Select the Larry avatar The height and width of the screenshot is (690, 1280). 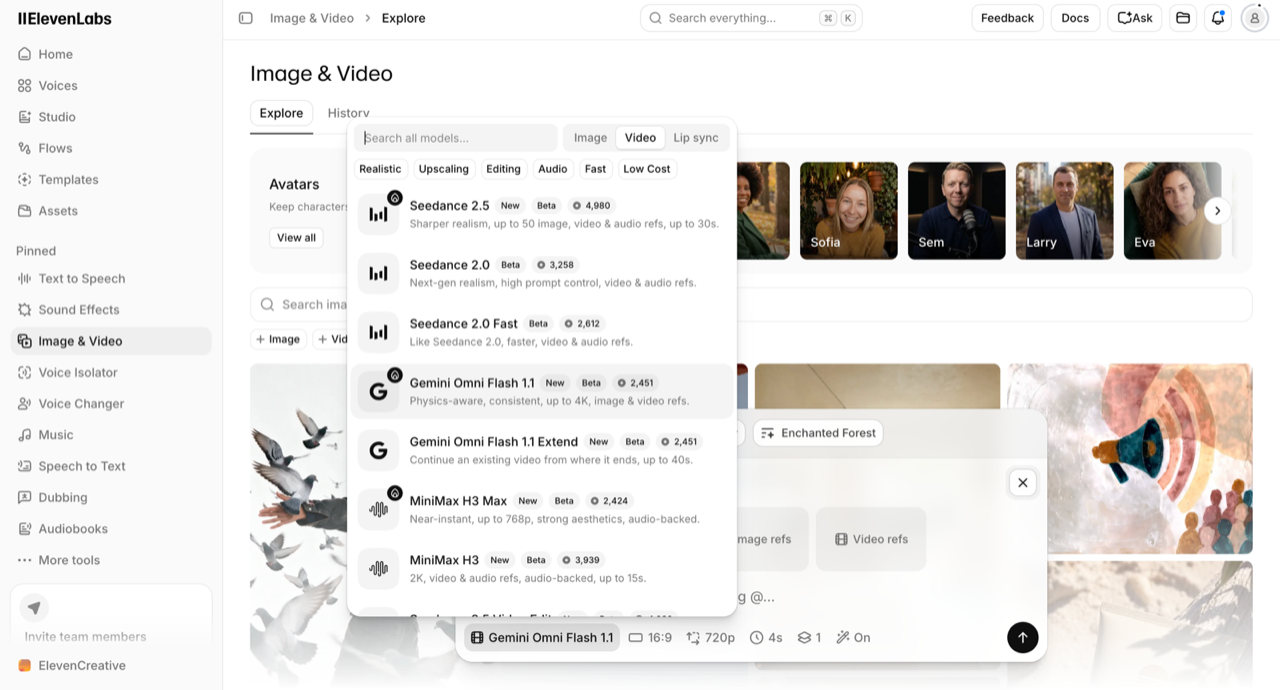pos(1064,211)
